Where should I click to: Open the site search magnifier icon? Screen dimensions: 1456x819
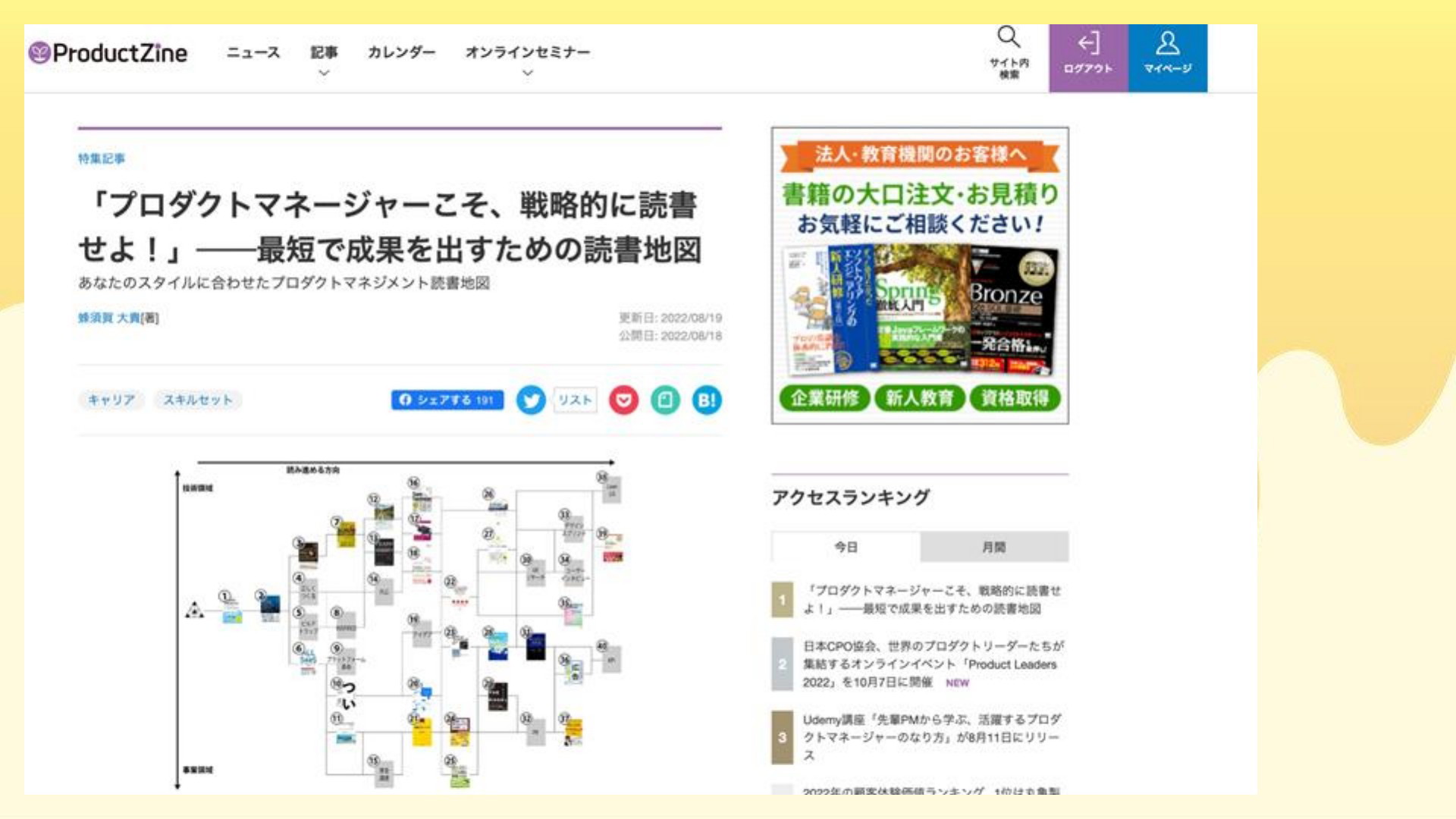click(1009, 36)
